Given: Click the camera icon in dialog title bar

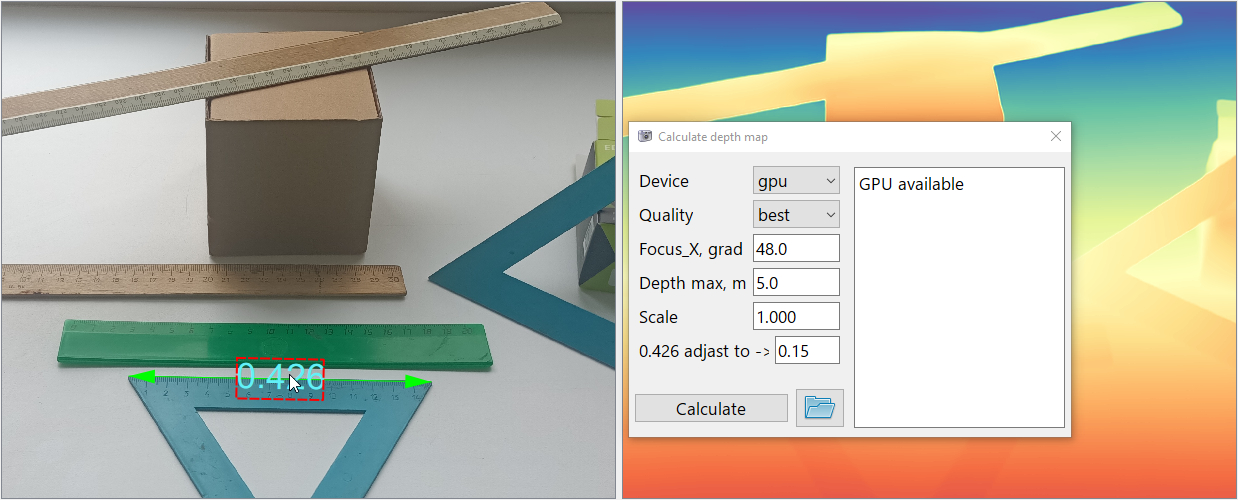Looking at the screenshot, I should pyautogui.click(x=645, y=136).
